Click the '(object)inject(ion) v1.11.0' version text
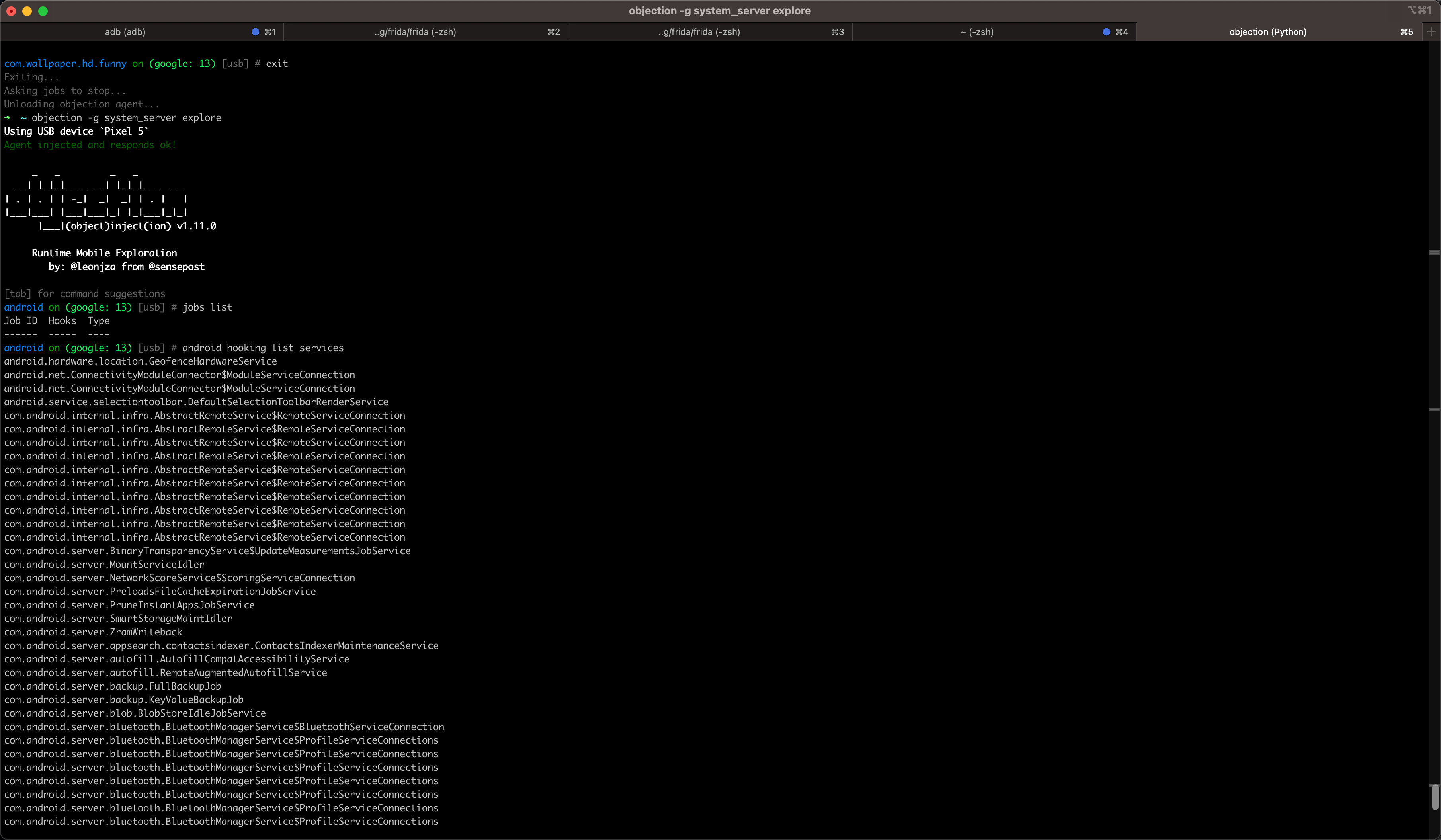The height and width of the screenshot is (840, 1441). click(141, 226)
